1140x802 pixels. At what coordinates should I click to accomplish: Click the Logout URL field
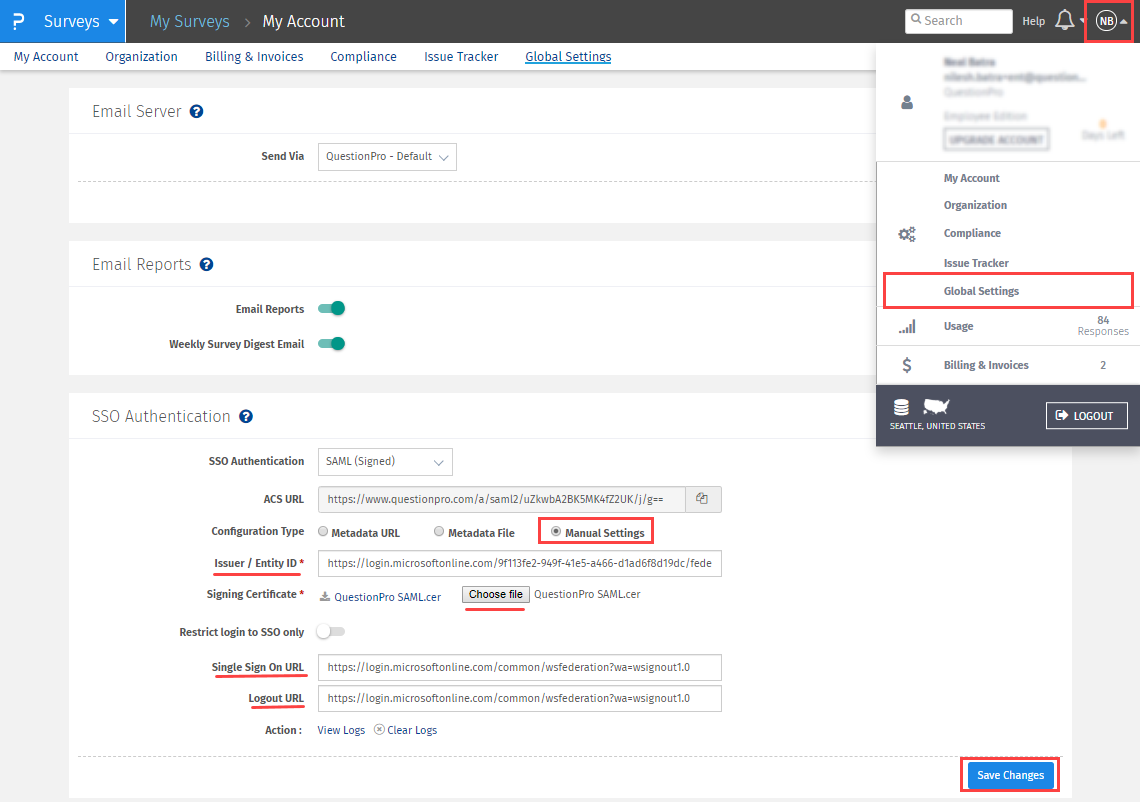tap(520, 699)
